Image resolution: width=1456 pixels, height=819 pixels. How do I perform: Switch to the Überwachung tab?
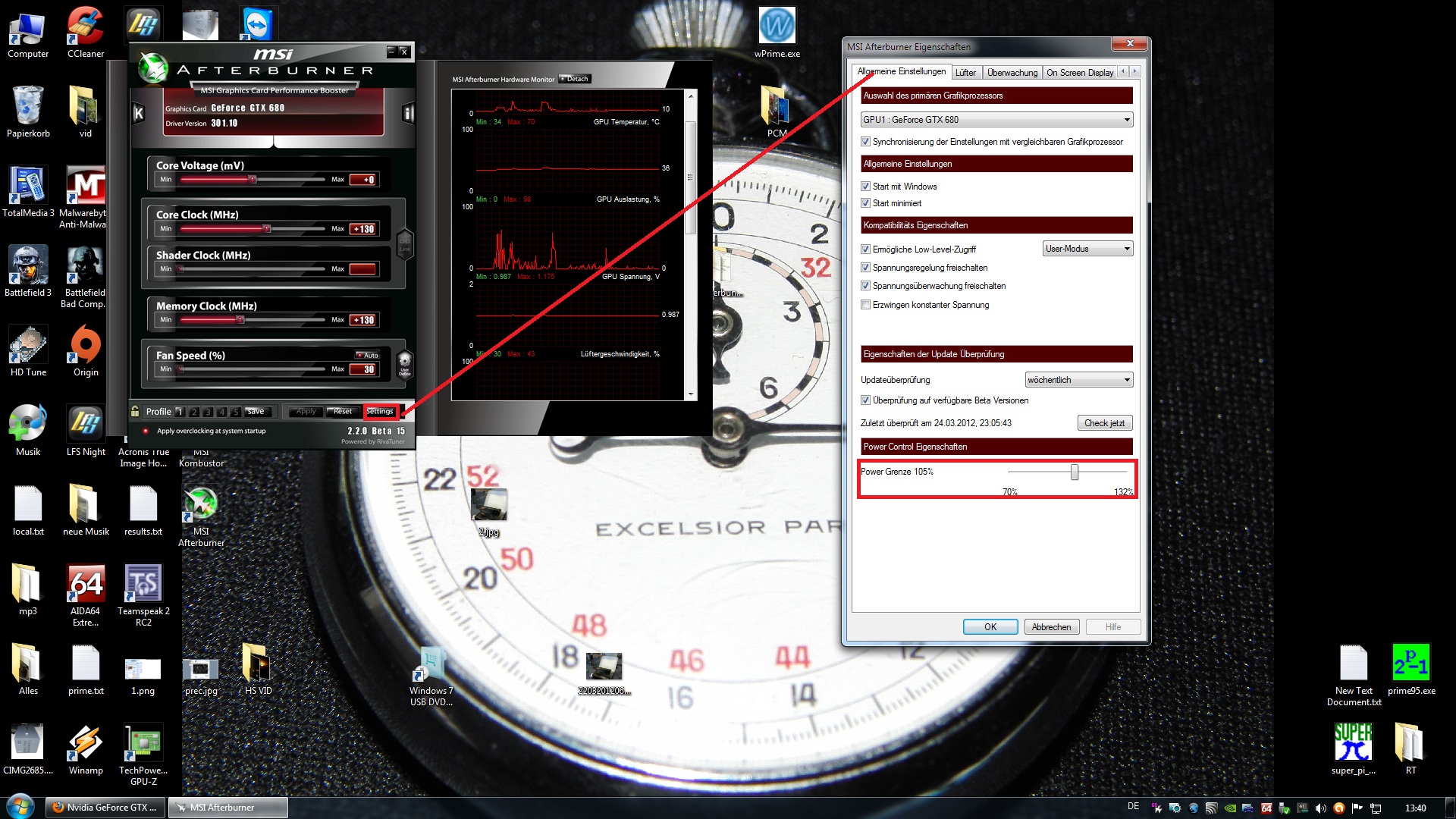(x=1012, y=73)
